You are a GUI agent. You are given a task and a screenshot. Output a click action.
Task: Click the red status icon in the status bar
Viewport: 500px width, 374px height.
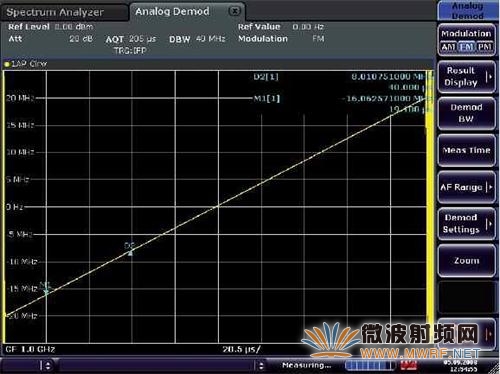pos(409,366)
